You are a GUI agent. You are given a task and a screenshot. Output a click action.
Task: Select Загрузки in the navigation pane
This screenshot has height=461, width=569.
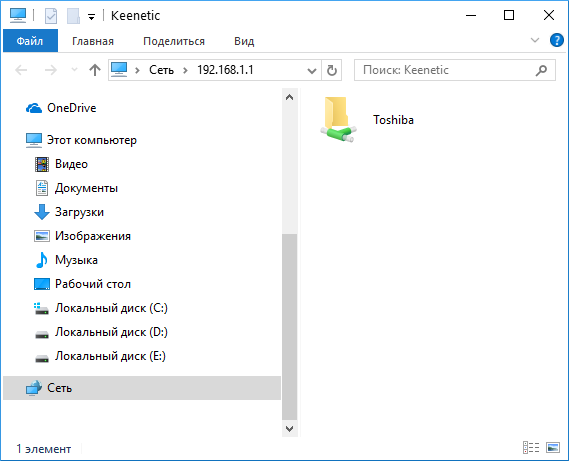tap(79, 212)
